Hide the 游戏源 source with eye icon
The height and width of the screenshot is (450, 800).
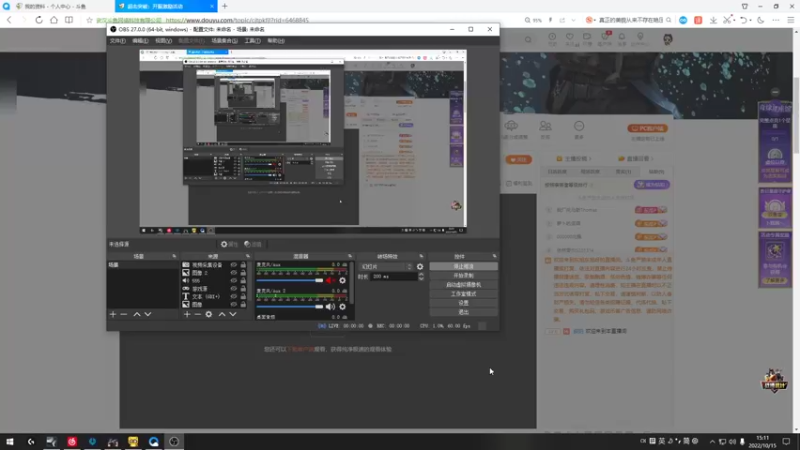[x=234, y=289]
